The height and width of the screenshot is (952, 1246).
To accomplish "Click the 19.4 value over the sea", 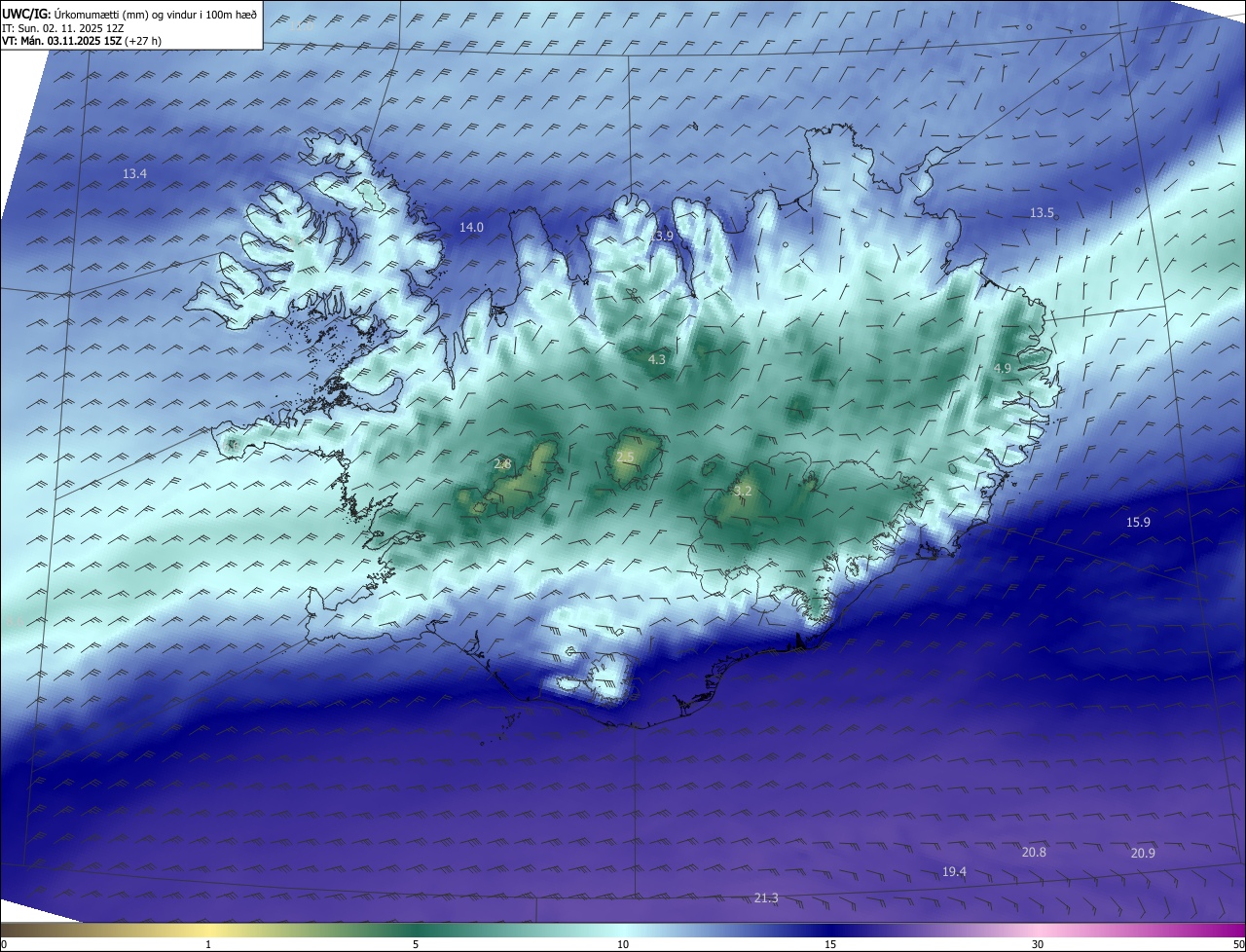I will [954, 871].
